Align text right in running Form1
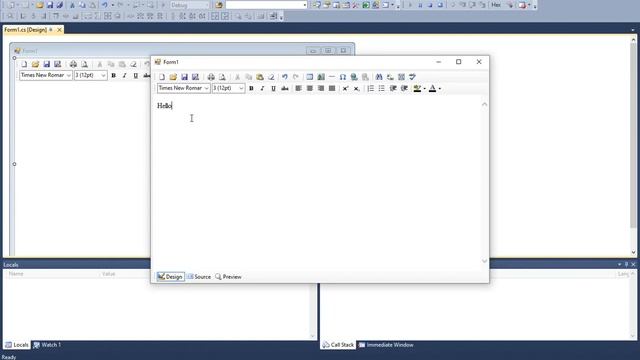 321,89
